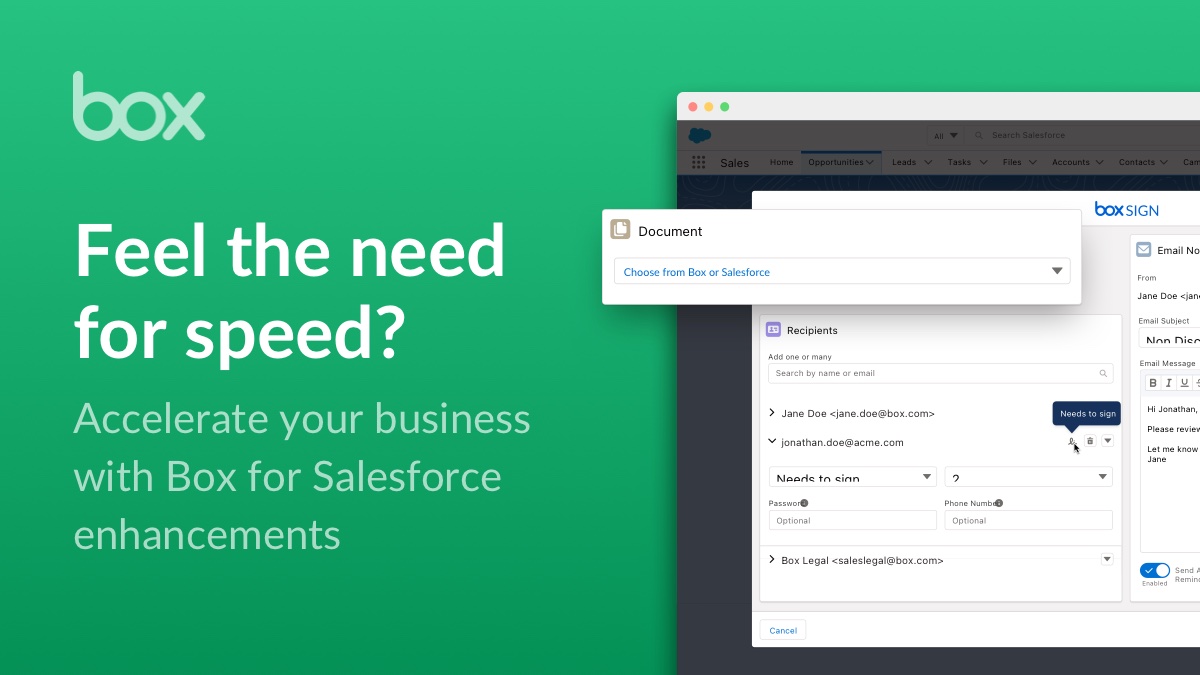
Task: Click the Salesforce cloud logo
Action: pyautogui.click(x=698, y=135)
